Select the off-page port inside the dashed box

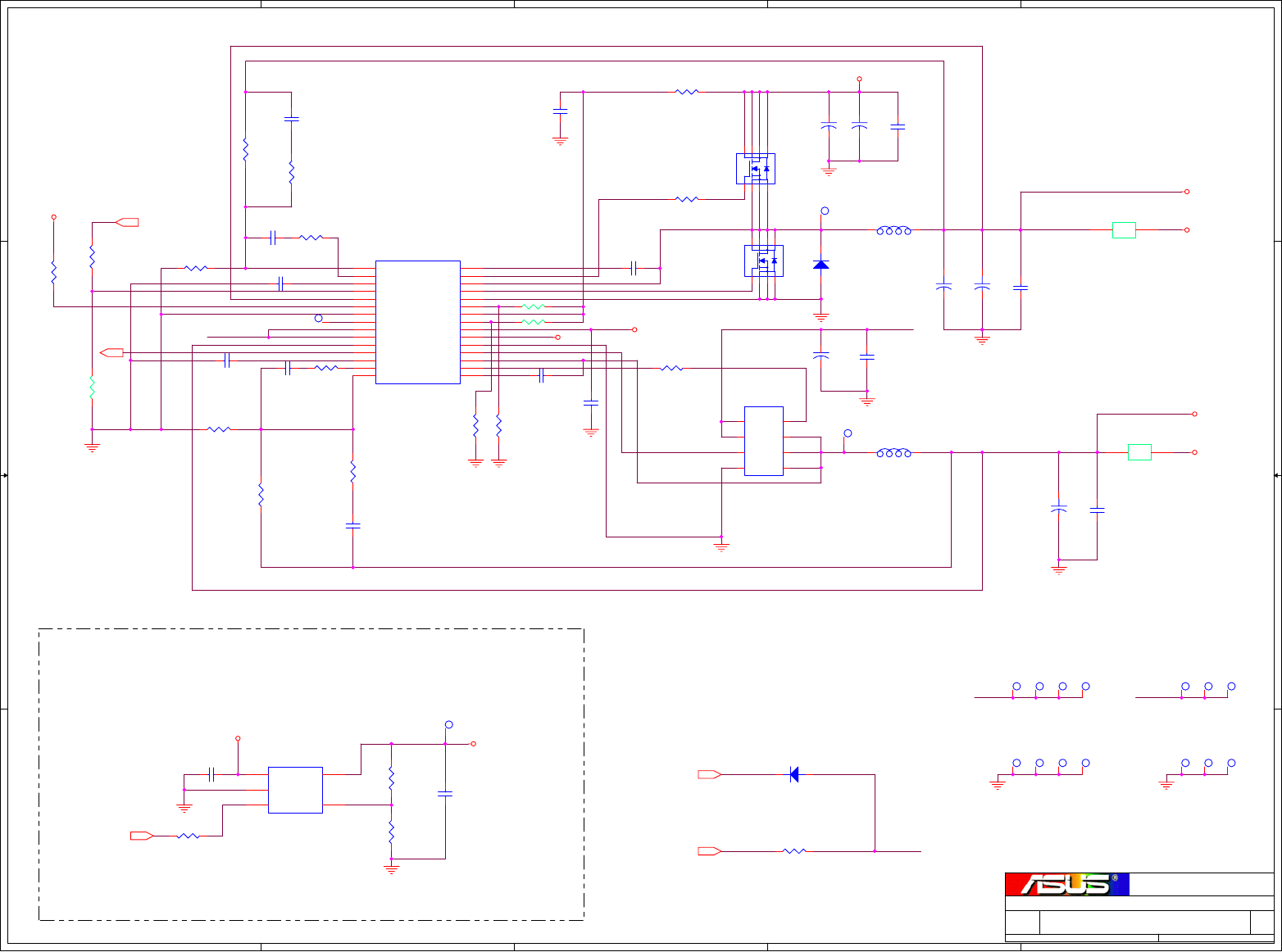click(142, 836)
